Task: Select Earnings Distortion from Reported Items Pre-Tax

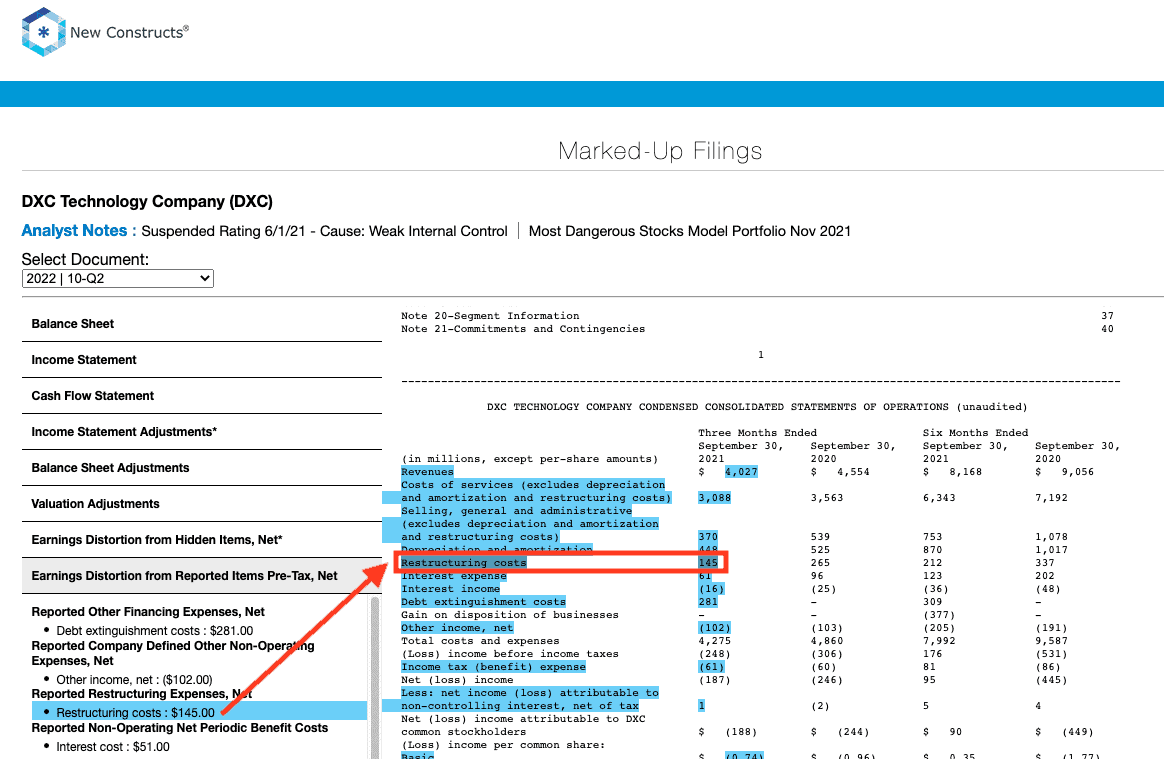Action: click(x=202, y=576)
